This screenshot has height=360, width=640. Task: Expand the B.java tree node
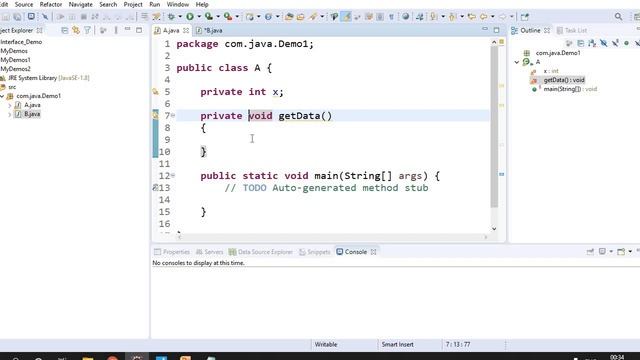point(10,114)
